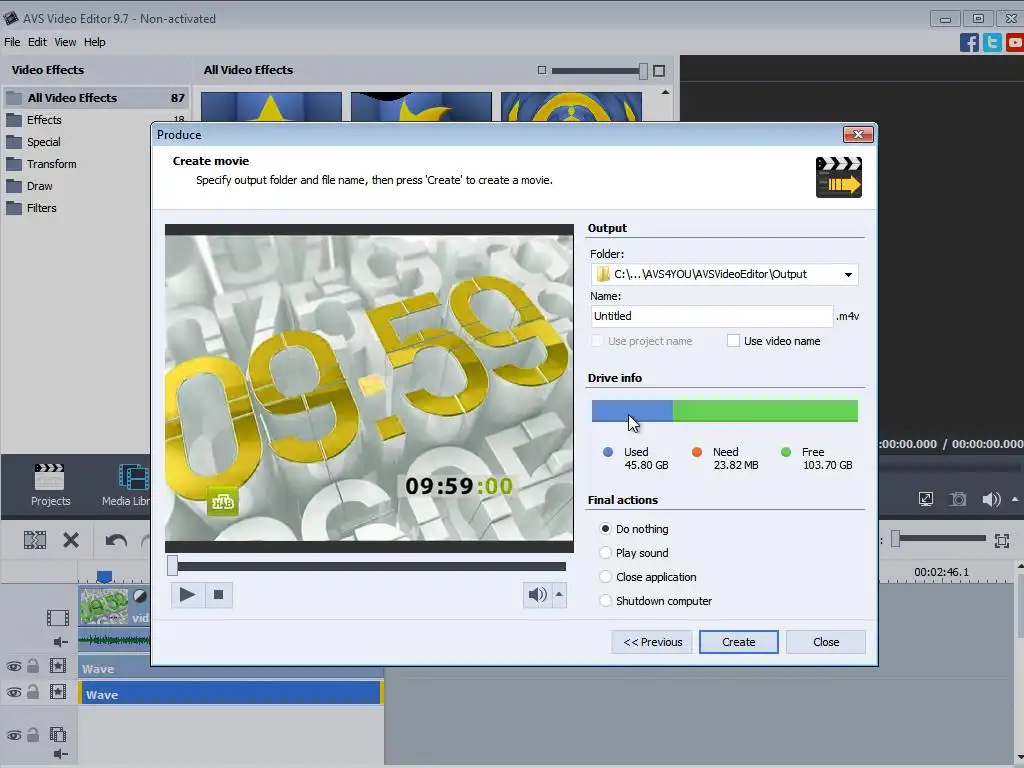The width and height of the screenshot is (1024, 768).
Task: Click the zoom-to-fit timeline icon
Action: [1002, 540]
